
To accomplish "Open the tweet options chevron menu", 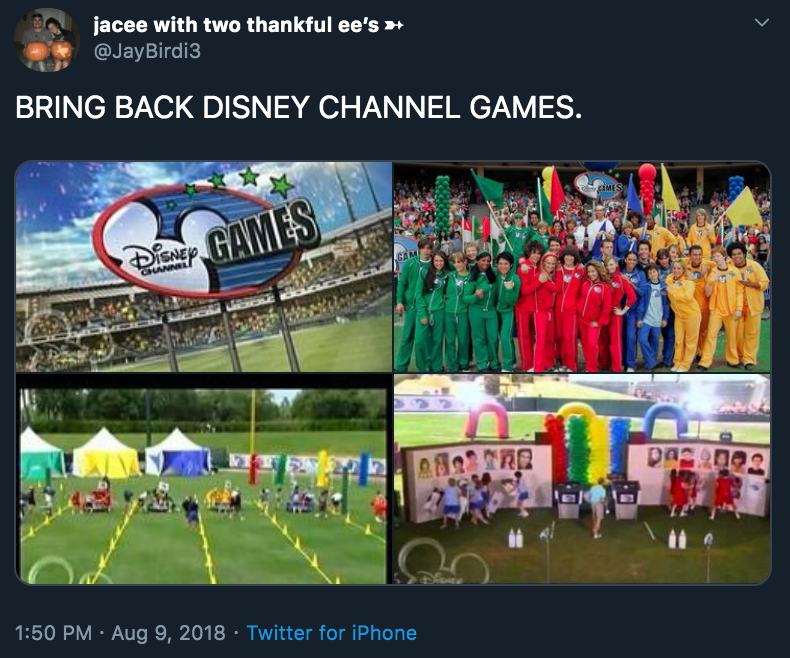I will click(761, 23).
